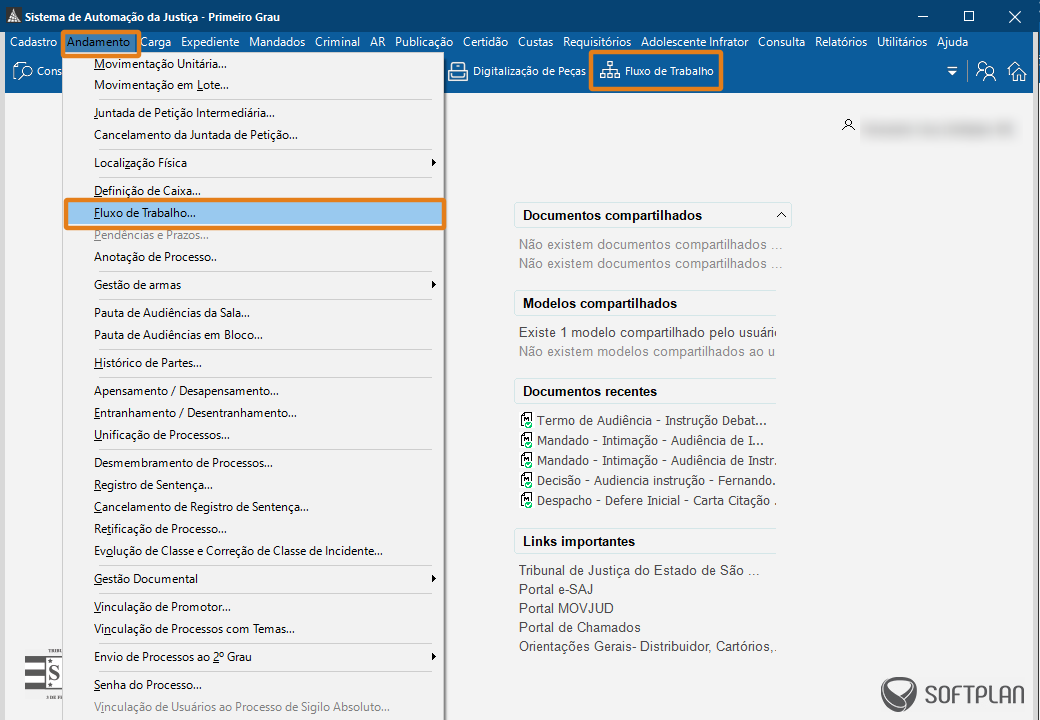Click the user profile icon
This screenshot has height=720, width=1040.
tap(848, 125)
